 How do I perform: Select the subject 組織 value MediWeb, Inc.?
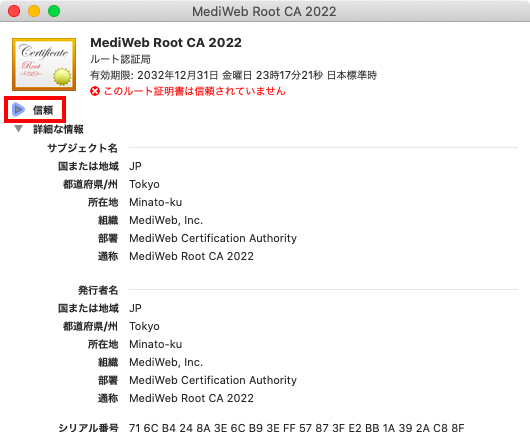[x=166, y=220]
